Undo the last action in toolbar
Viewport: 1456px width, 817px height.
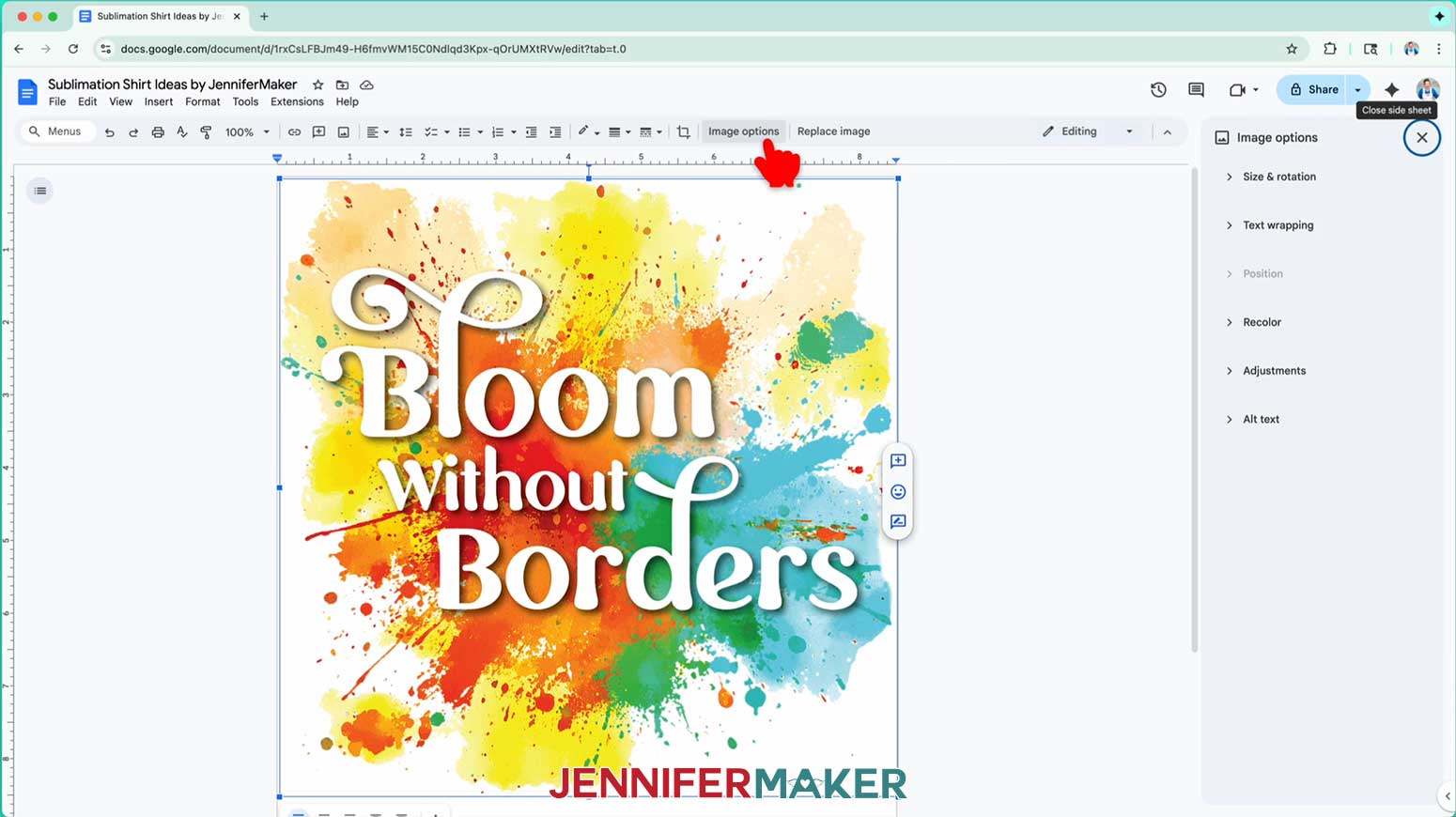pyautogui.click(x=110, y=132)
